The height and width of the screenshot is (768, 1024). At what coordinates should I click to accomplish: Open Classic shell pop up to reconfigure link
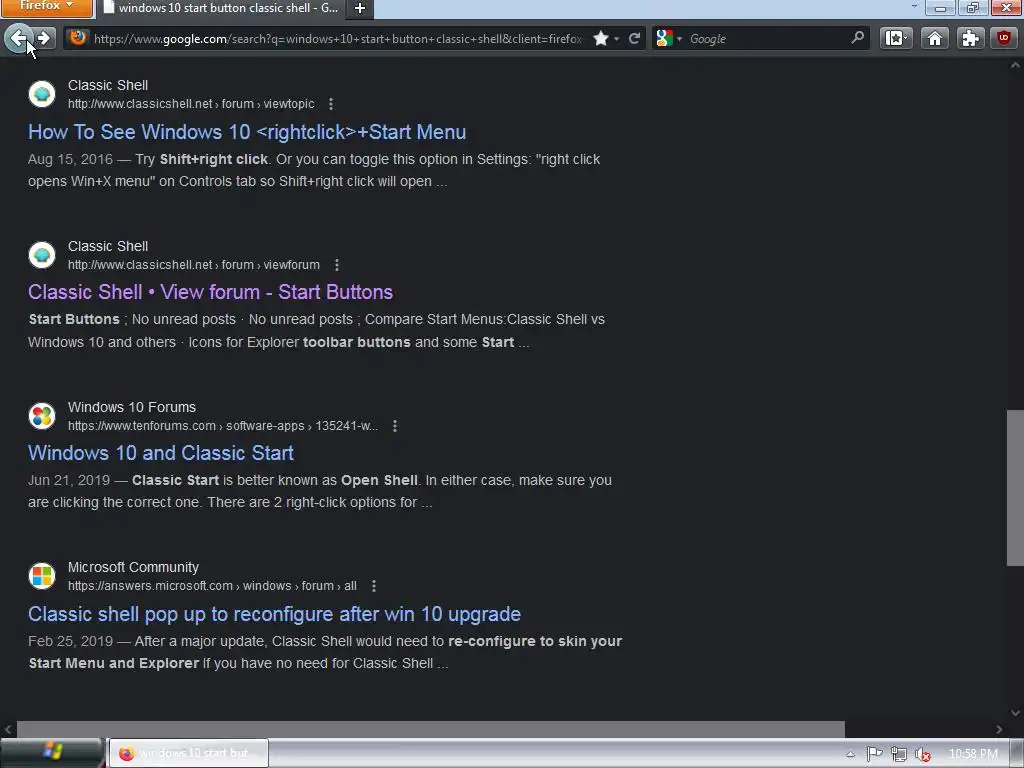pyautogui.click(x=274, y=614)
